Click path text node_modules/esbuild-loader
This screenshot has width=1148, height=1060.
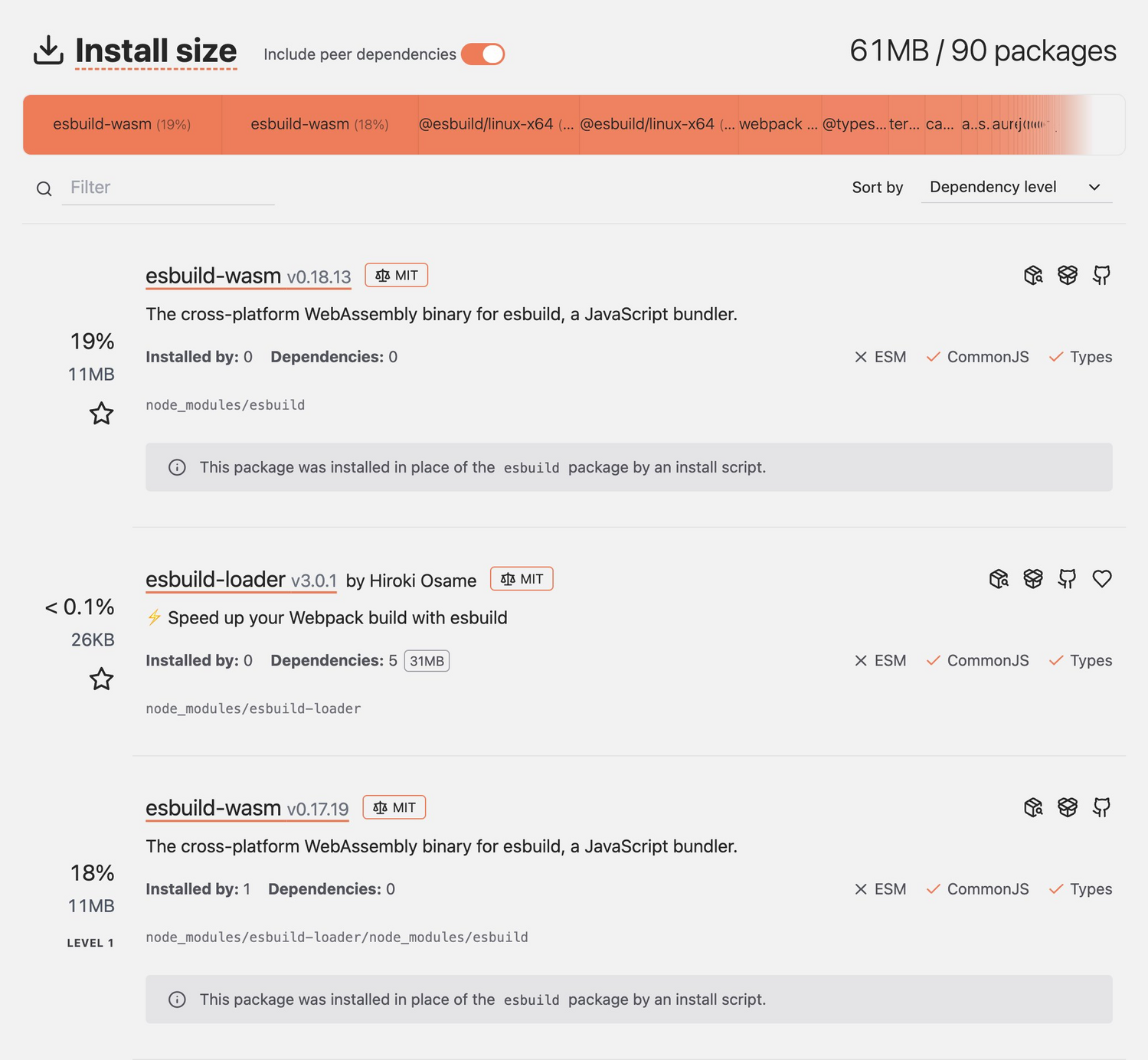(253, 709)
